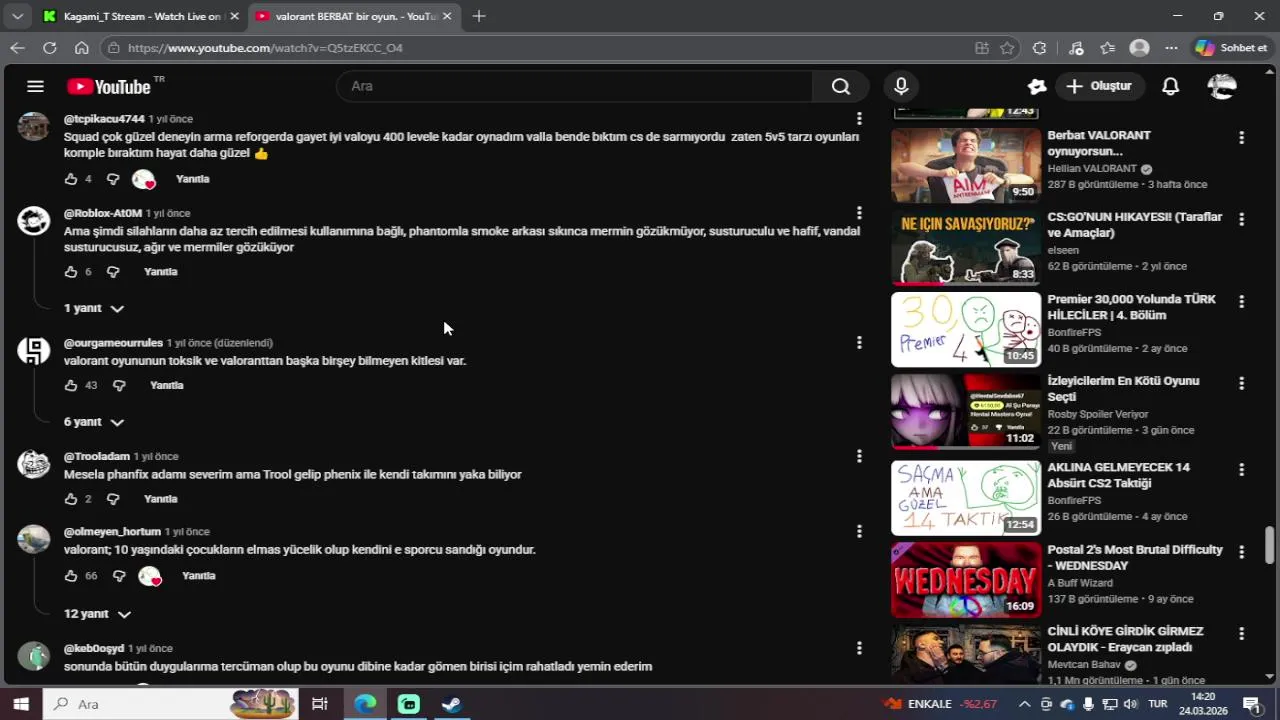Reply to @Roblox-At0M with Yanıtla
The width and height of the screenshot is (1280, 720).
pos(161,272)
